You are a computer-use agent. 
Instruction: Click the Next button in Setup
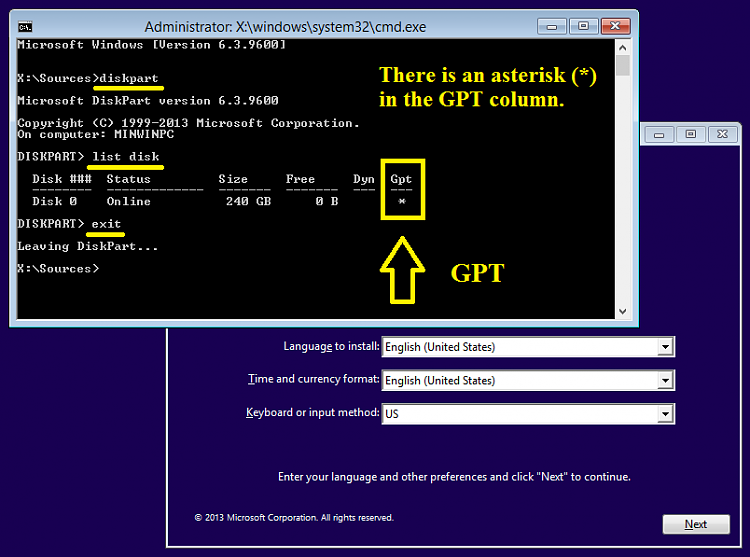(696, 524)
